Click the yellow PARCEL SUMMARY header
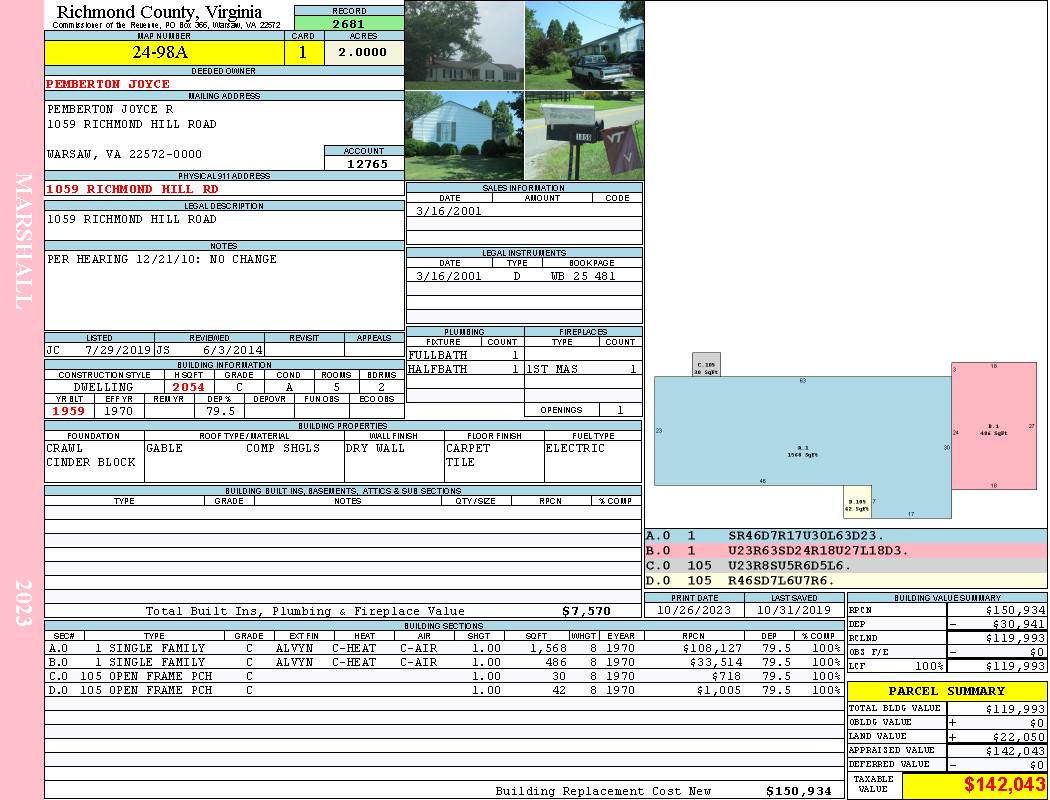Viewport: 1050px width, 800px height. coord(947,691)
